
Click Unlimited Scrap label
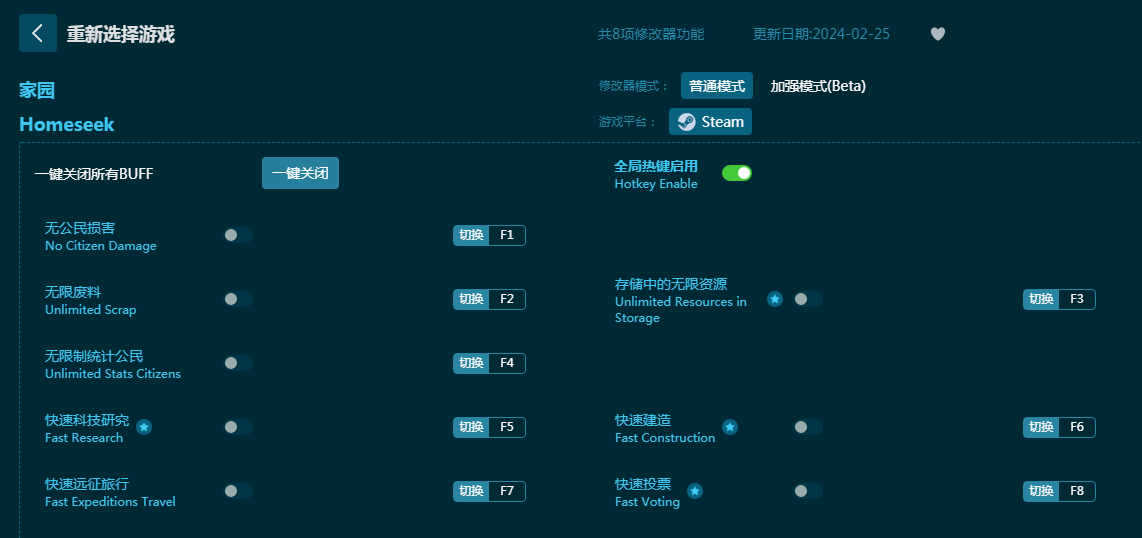click(90, 310)
